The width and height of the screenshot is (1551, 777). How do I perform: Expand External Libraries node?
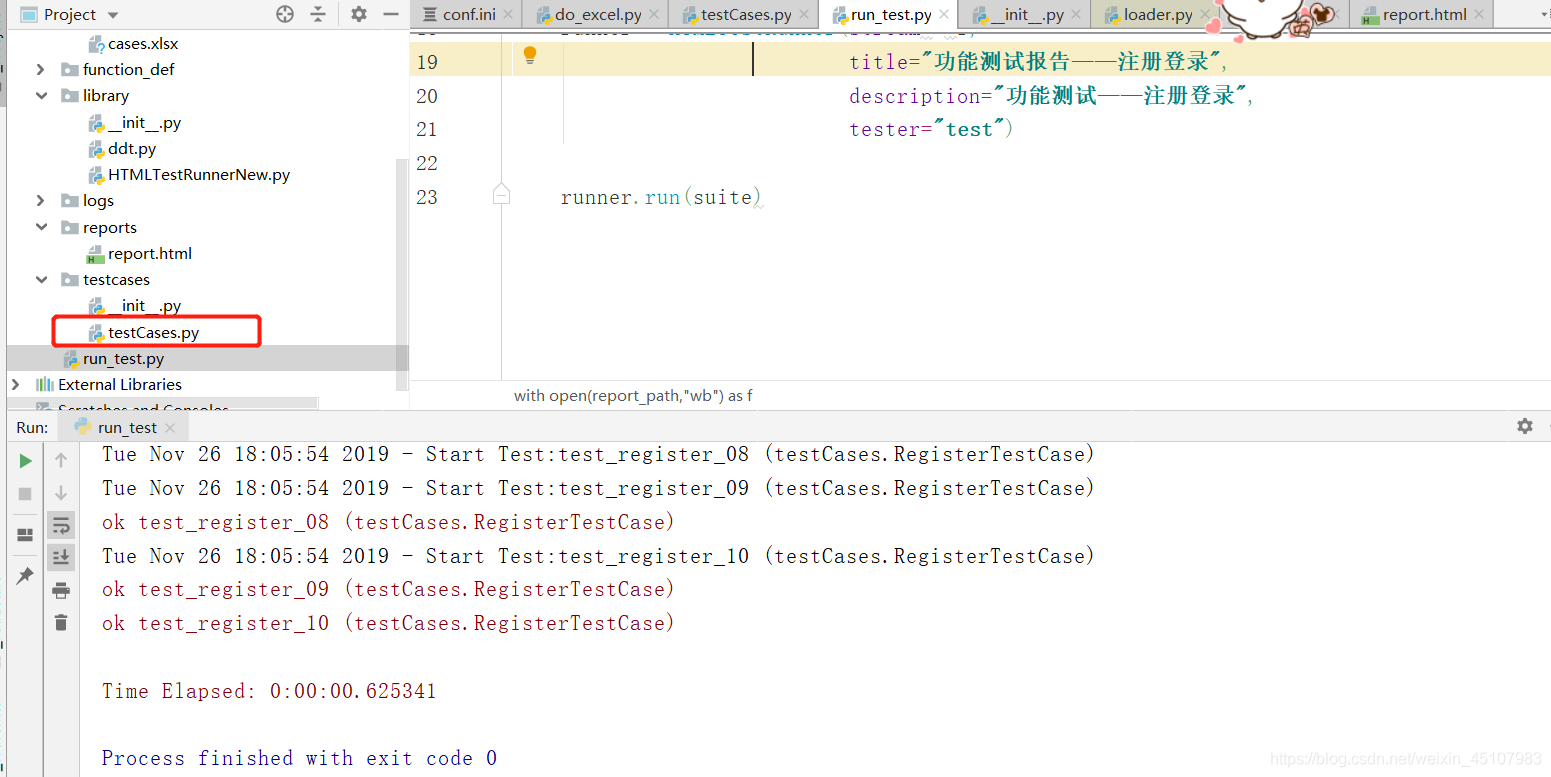15,385
